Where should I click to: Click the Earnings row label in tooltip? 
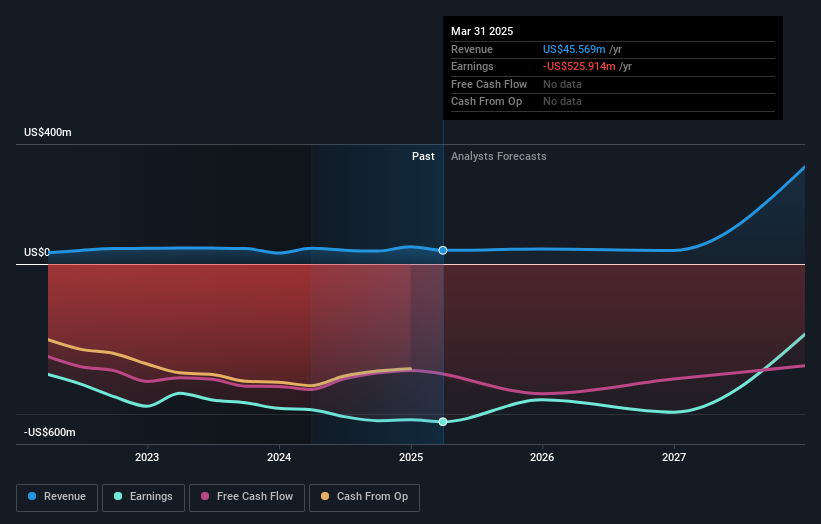click(x=472, y=66)
